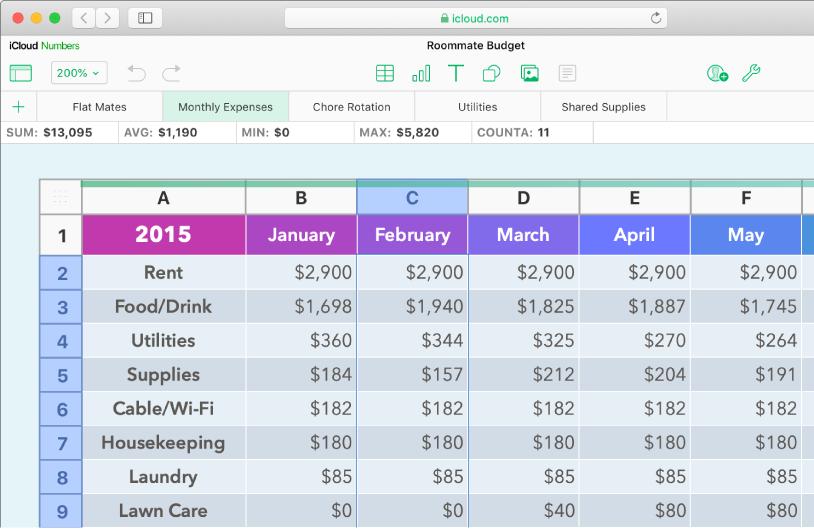Add a chart using the chart icon

(421, 73)
